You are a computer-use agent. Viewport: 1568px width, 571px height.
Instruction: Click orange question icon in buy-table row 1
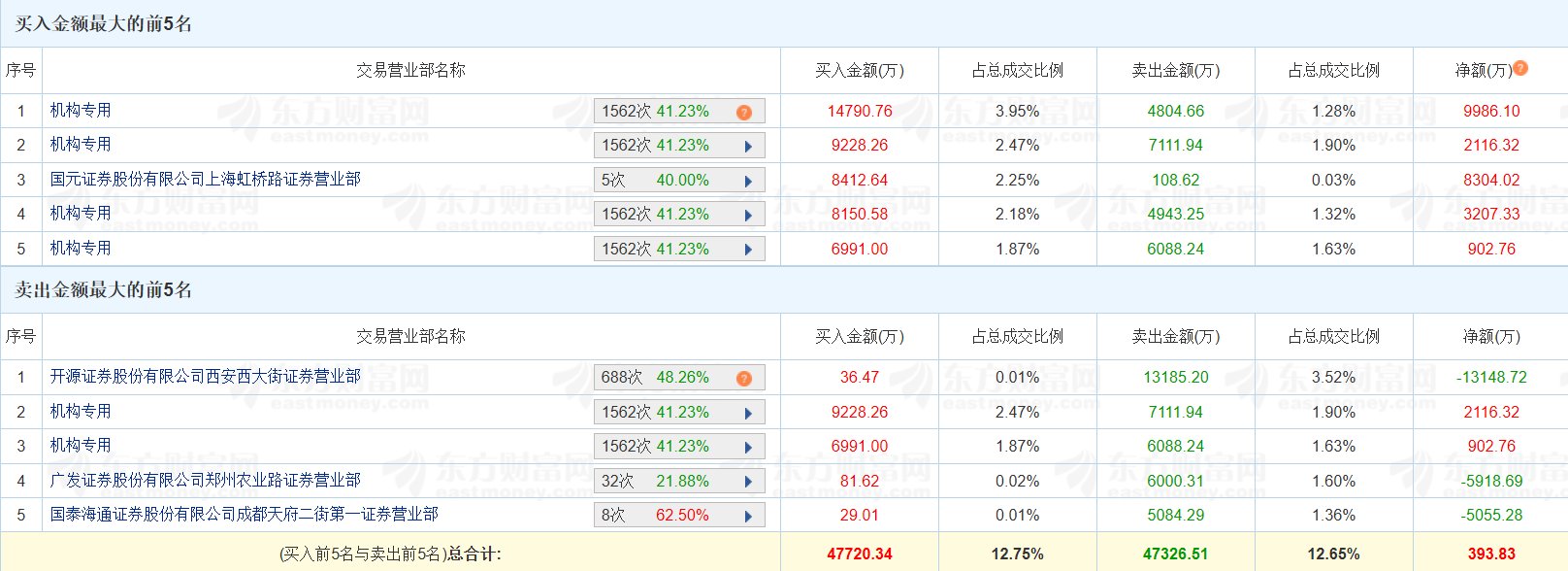(744, 112)
